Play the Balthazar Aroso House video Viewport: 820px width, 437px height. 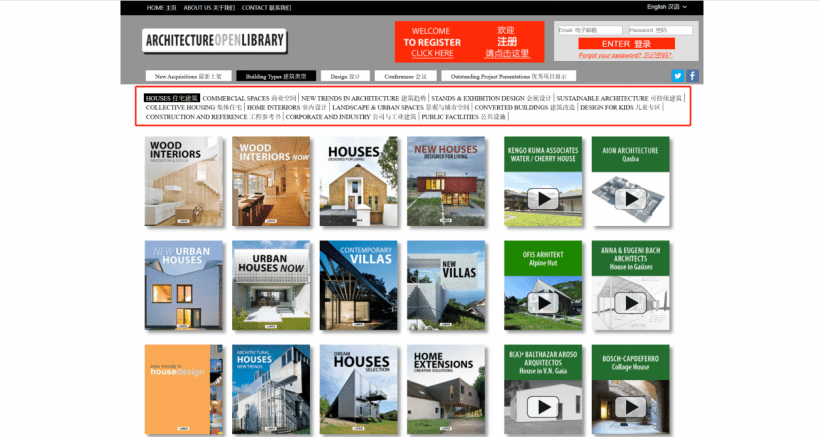coord(543,406)
